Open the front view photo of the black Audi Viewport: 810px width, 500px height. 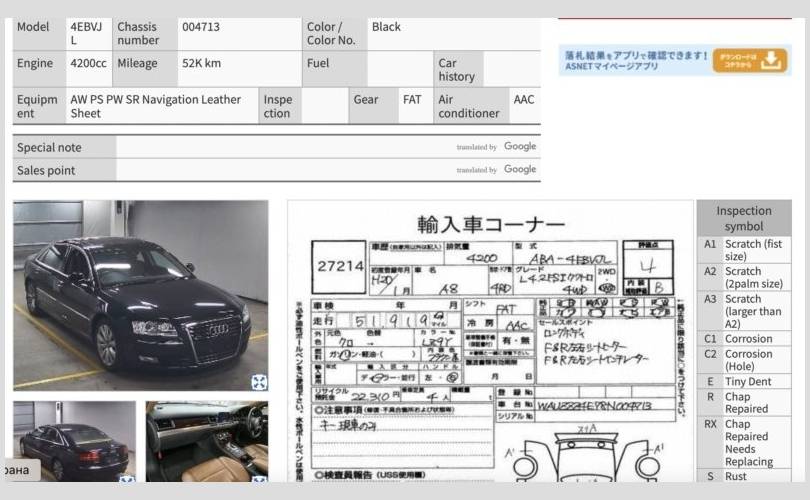(x=140, y=294)
